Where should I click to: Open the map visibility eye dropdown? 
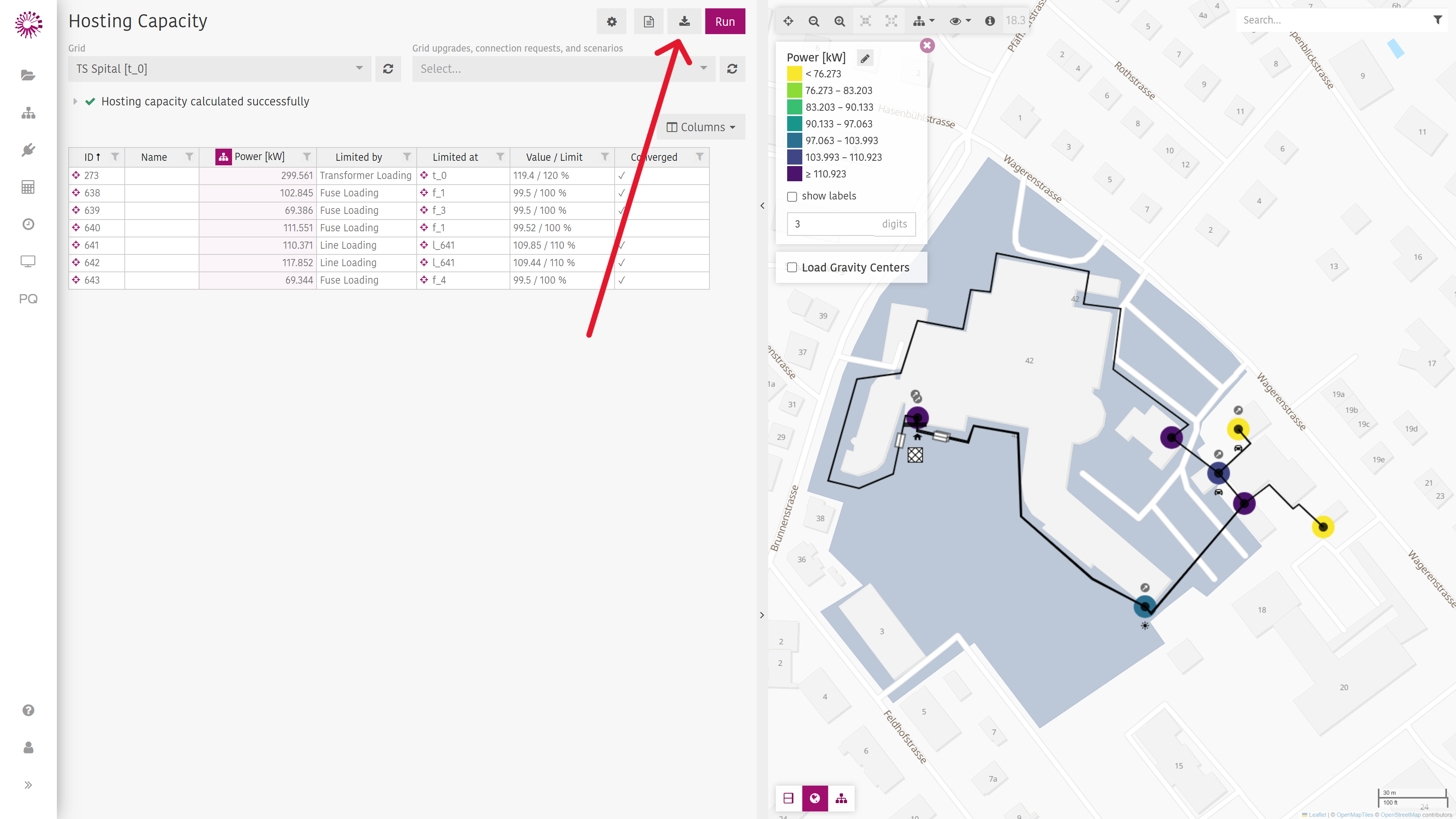click(x=960, y=21)
